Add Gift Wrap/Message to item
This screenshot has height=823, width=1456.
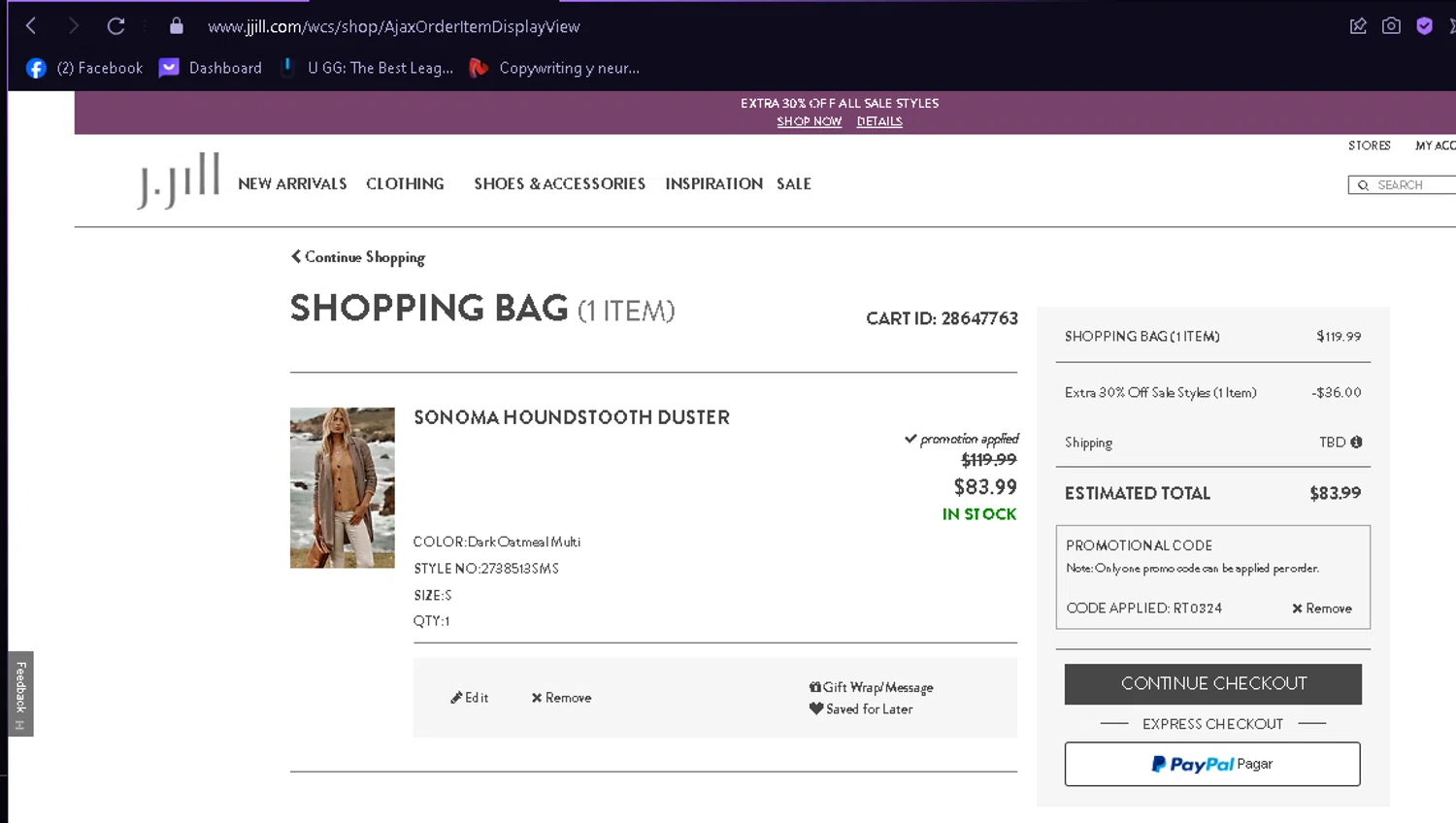[x=871, y=687]
